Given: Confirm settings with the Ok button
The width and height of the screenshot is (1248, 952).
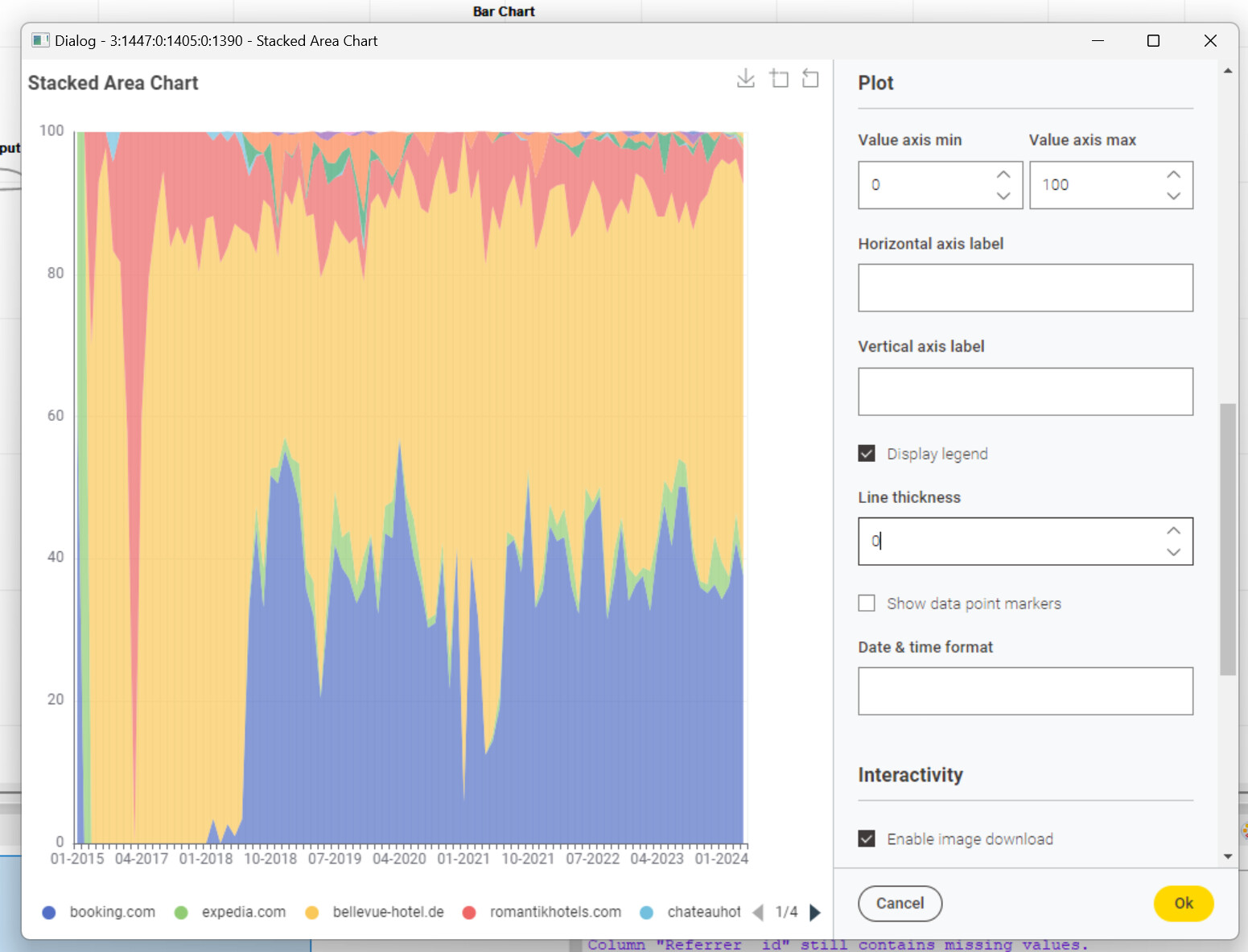Looking at the screenshot, I should pos(1184,903).
